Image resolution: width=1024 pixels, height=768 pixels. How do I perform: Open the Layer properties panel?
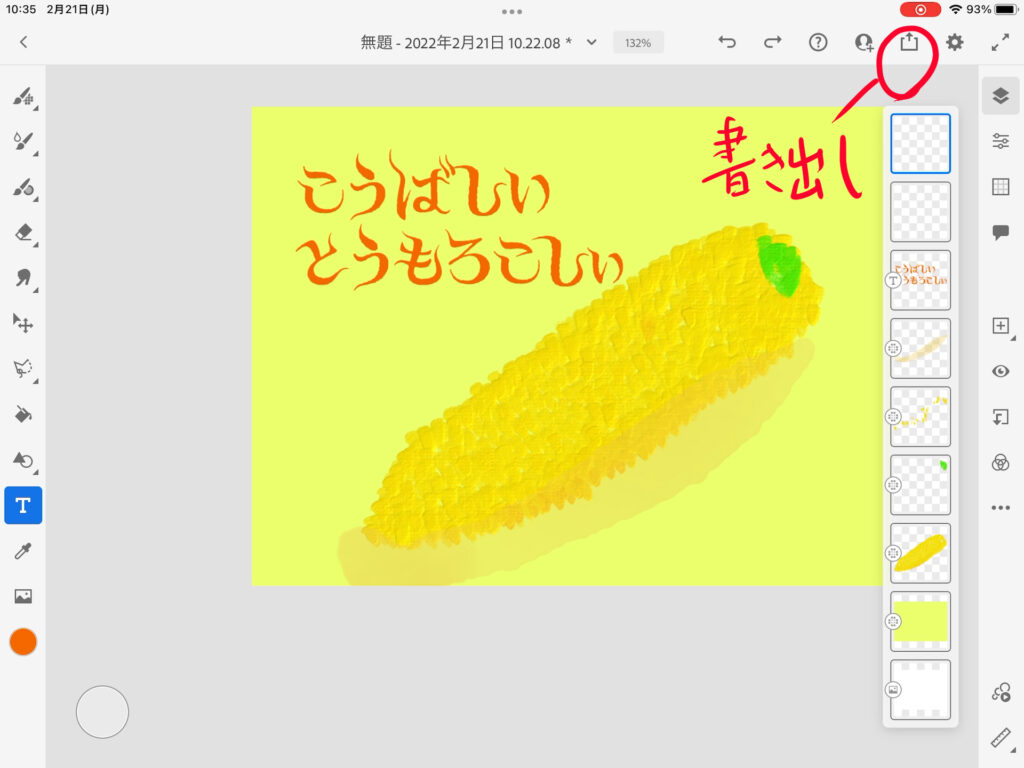(x=1000, y=141)
